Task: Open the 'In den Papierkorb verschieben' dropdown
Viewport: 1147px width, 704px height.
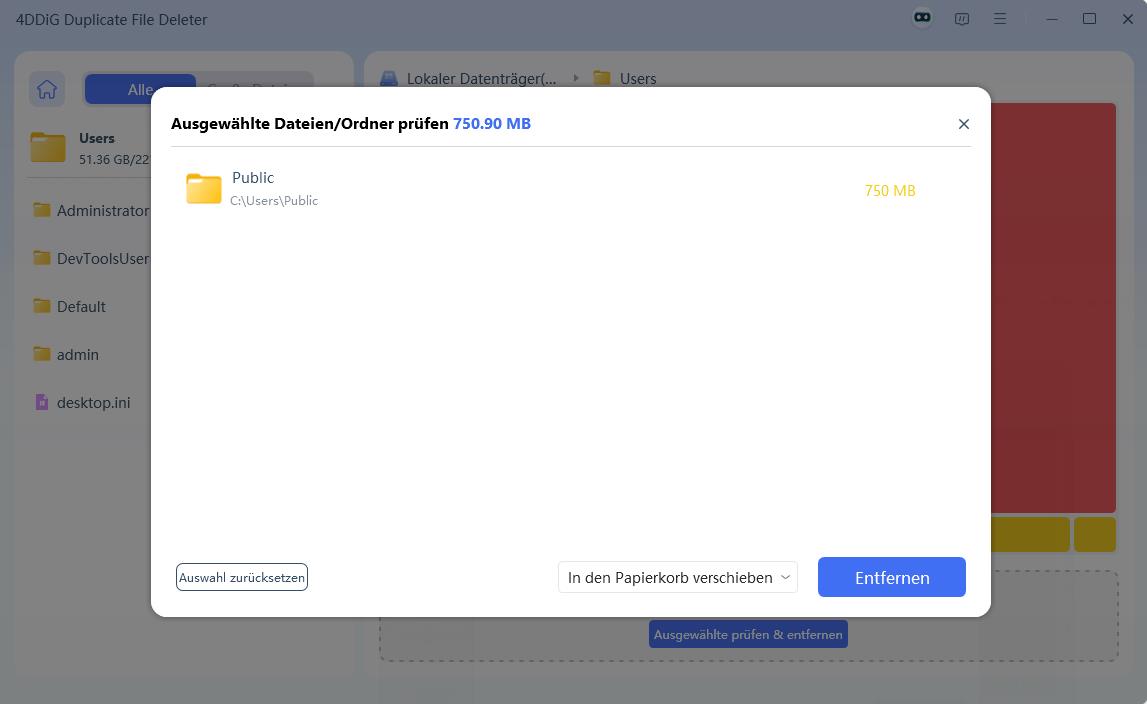Action: [677, 577]
